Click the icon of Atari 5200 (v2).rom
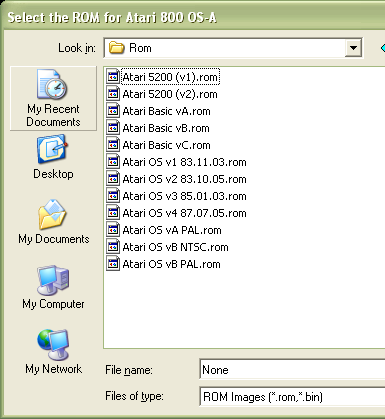Viewport: 385px width, 419px height. coord(113,94)
